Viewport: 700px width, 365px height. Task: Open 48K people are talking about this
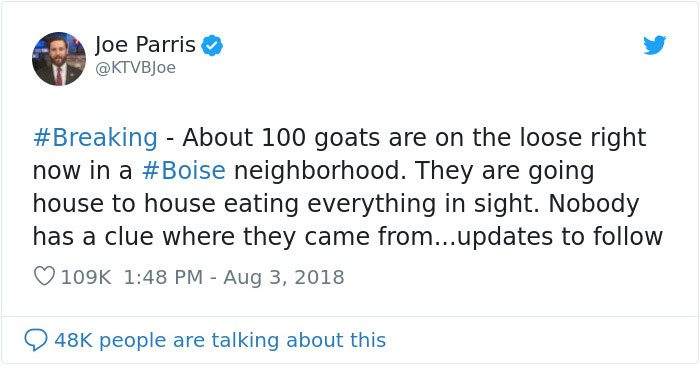click(x=220, y=340)
